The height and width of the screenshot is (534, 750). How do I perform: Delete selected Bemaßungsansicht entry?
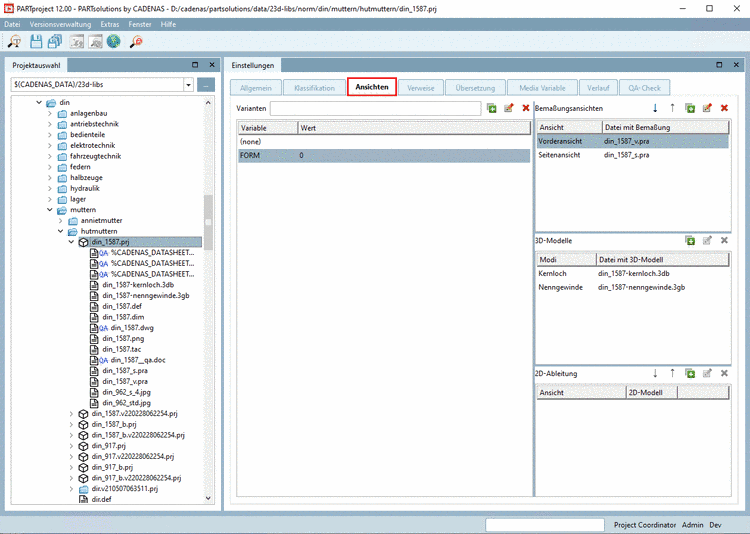724,108
